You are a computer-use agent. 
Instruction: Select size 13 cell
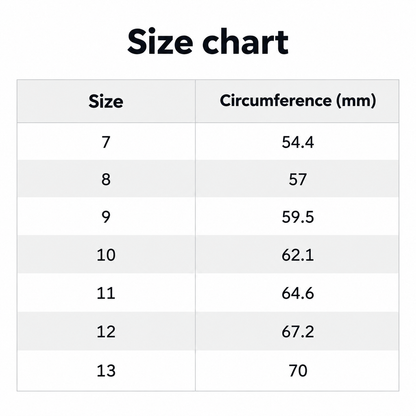[106, 370]
